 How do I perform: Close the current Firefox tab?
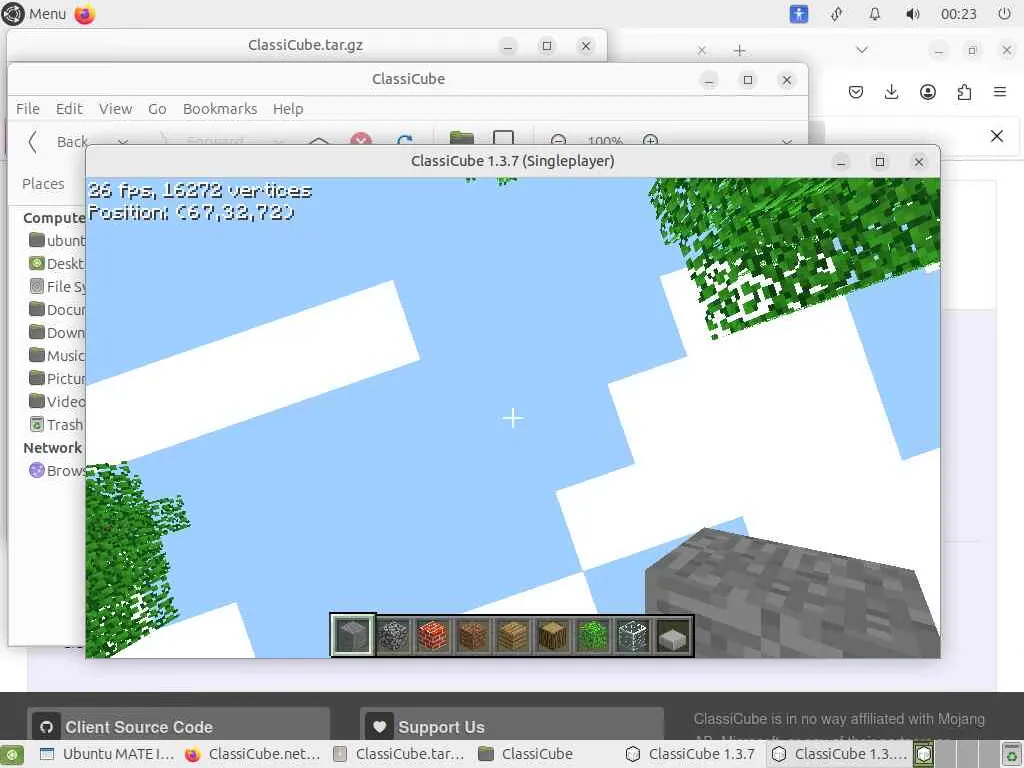(702, 50)
